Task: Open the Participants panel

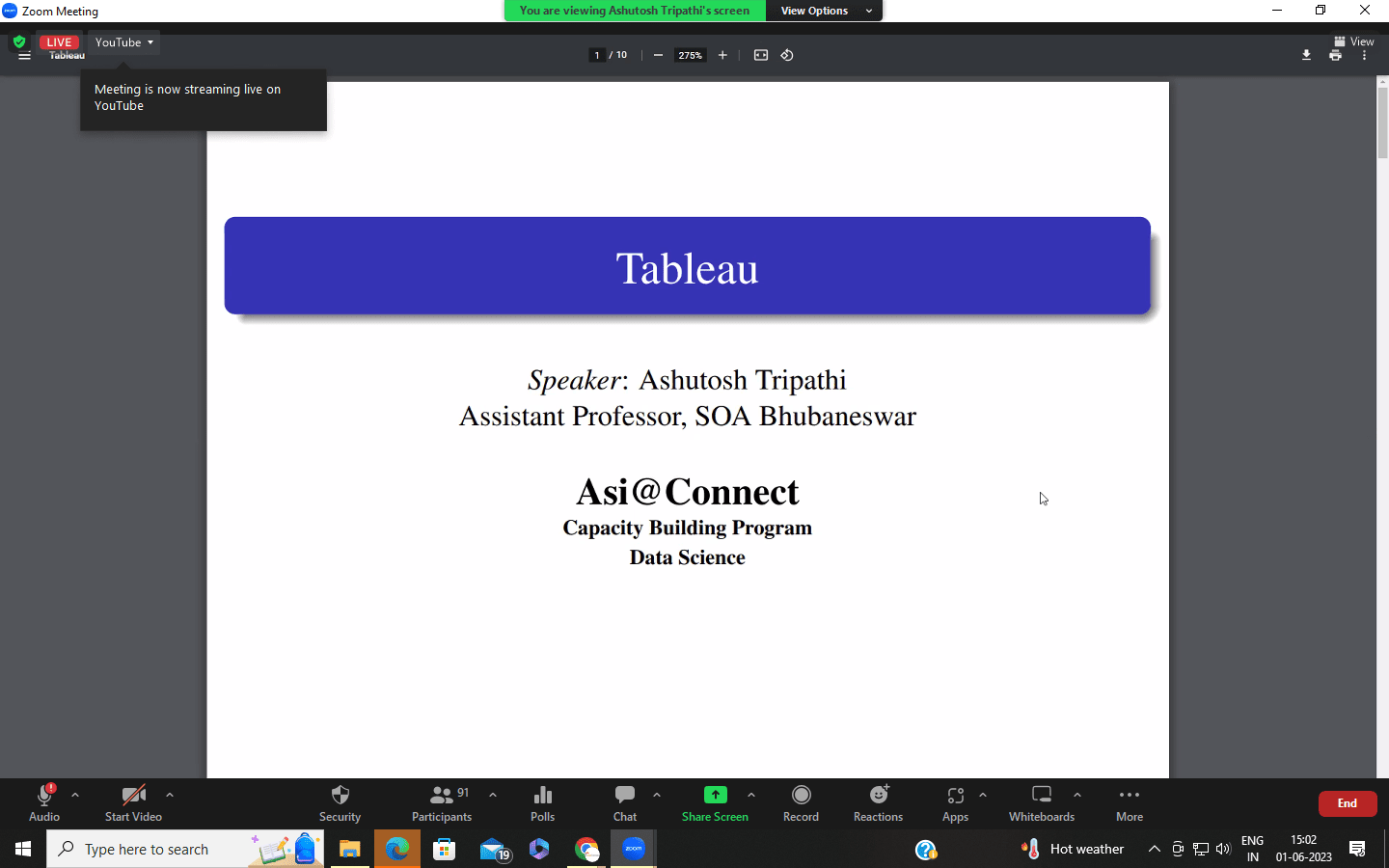Action: [442, 803]
